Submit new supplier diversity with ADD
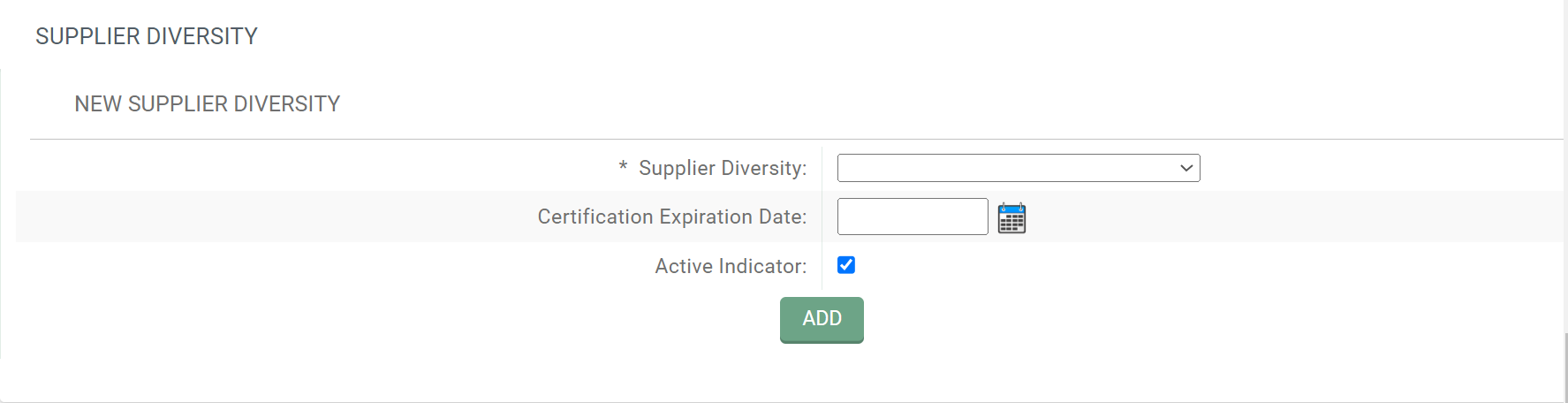Viewport: 1568px width, 403px height. [x=822, y=319]
